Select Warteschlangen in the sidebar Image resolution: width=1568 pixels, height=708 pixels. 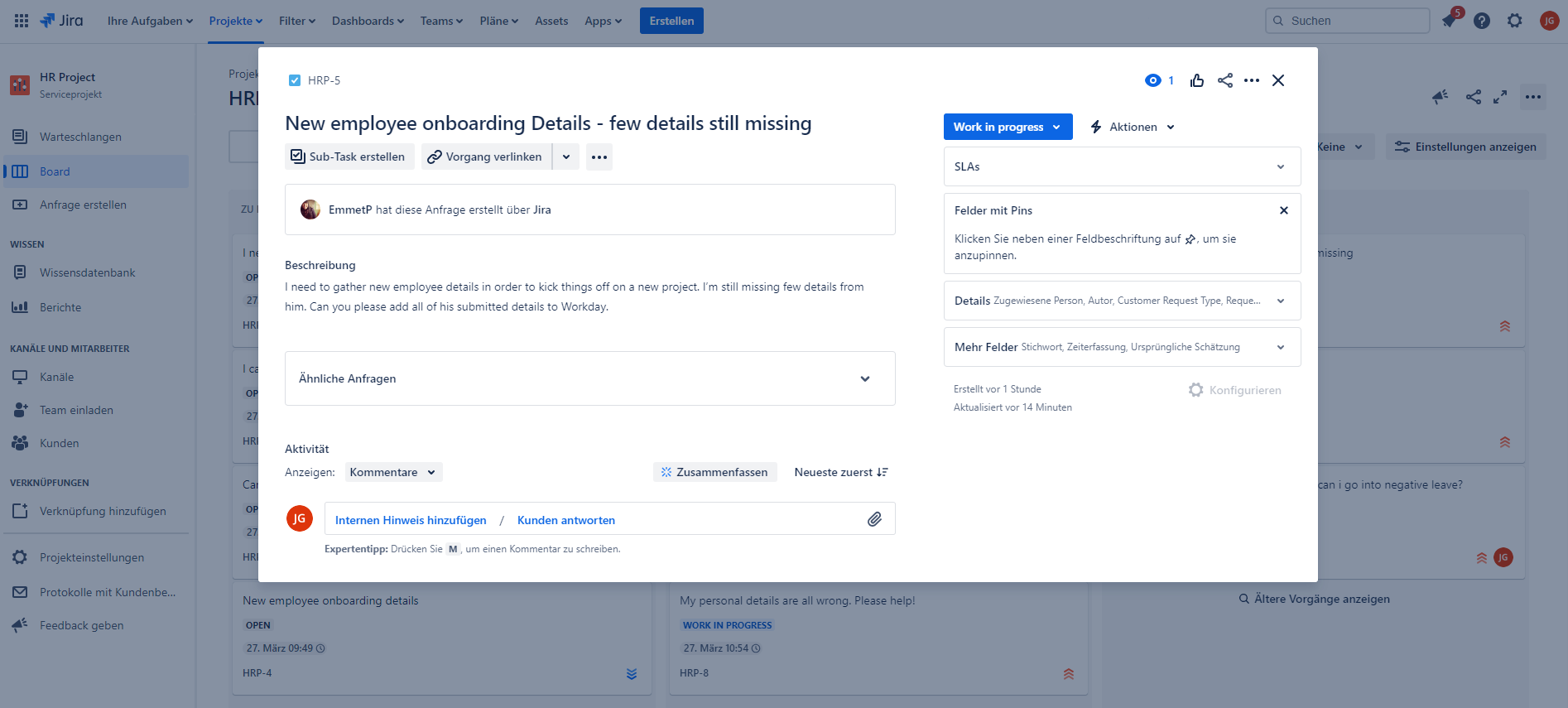pyautogui.click(x=80, y=137)
